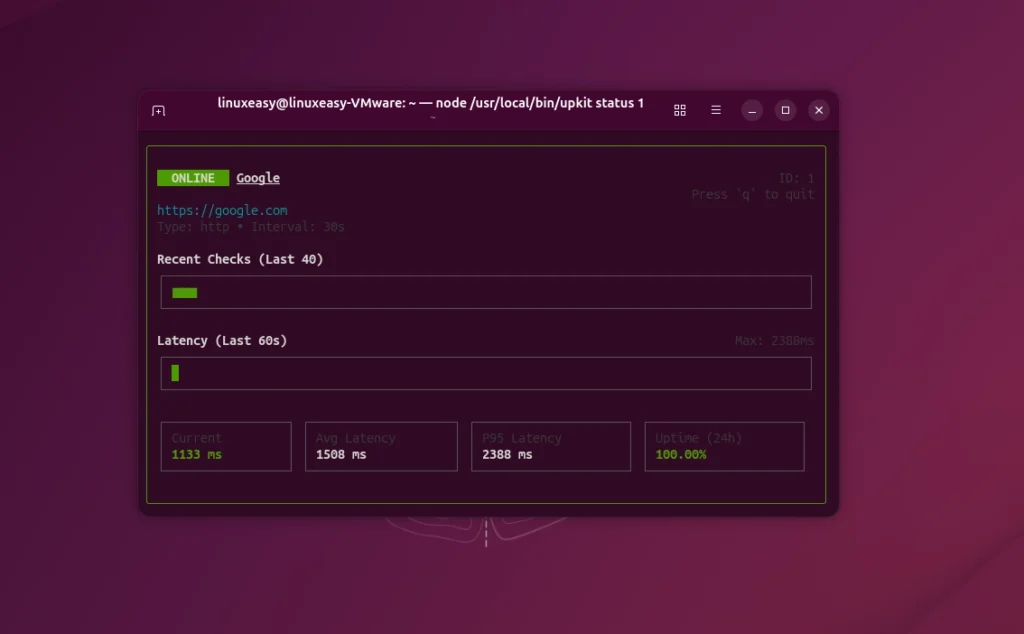Image resolution: width=1024 pixels, height=634 pixels.
Task: Click the Max: 2388ms latency indicator
Action: pyautogui.click(x=774, y=340)
